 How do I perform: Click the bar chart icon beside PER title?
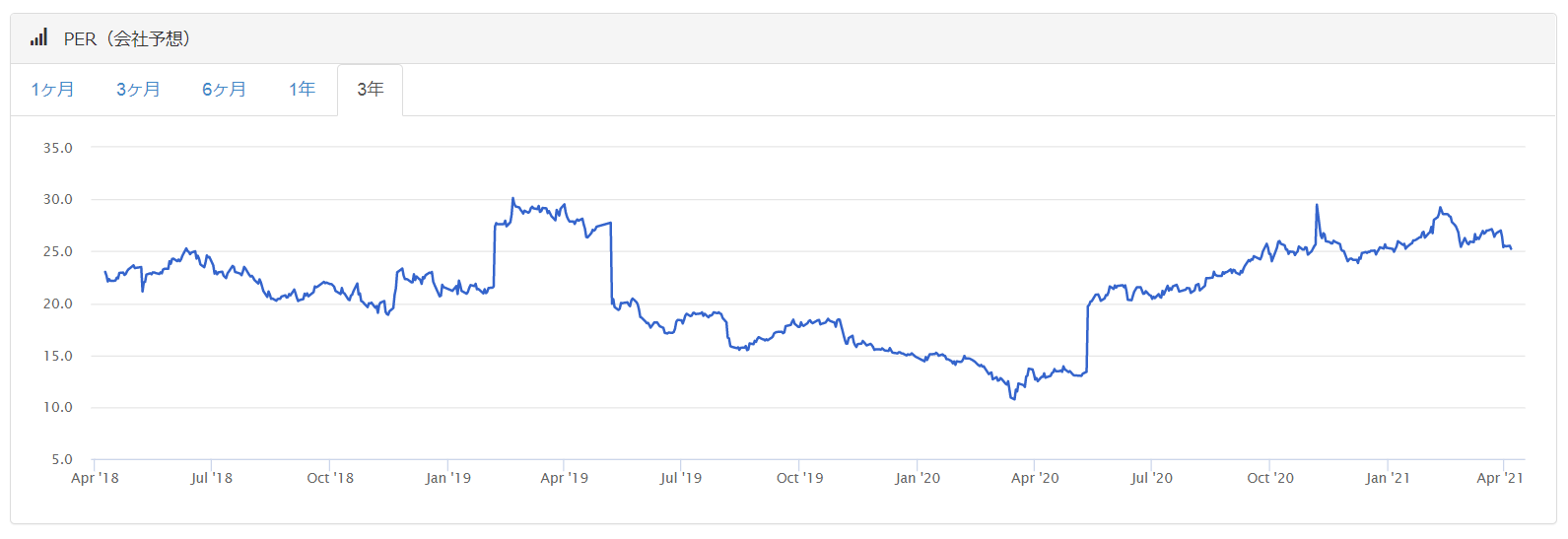pos(38,37)
